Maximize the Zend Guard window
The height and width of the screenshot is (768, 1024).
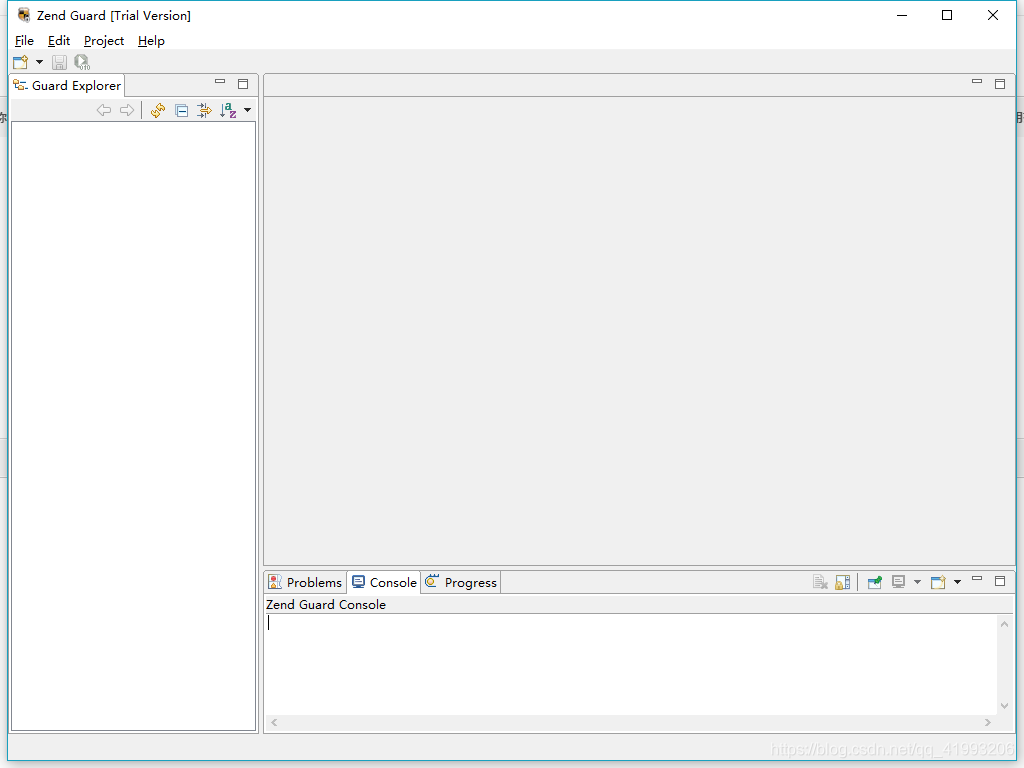point(947,15)
